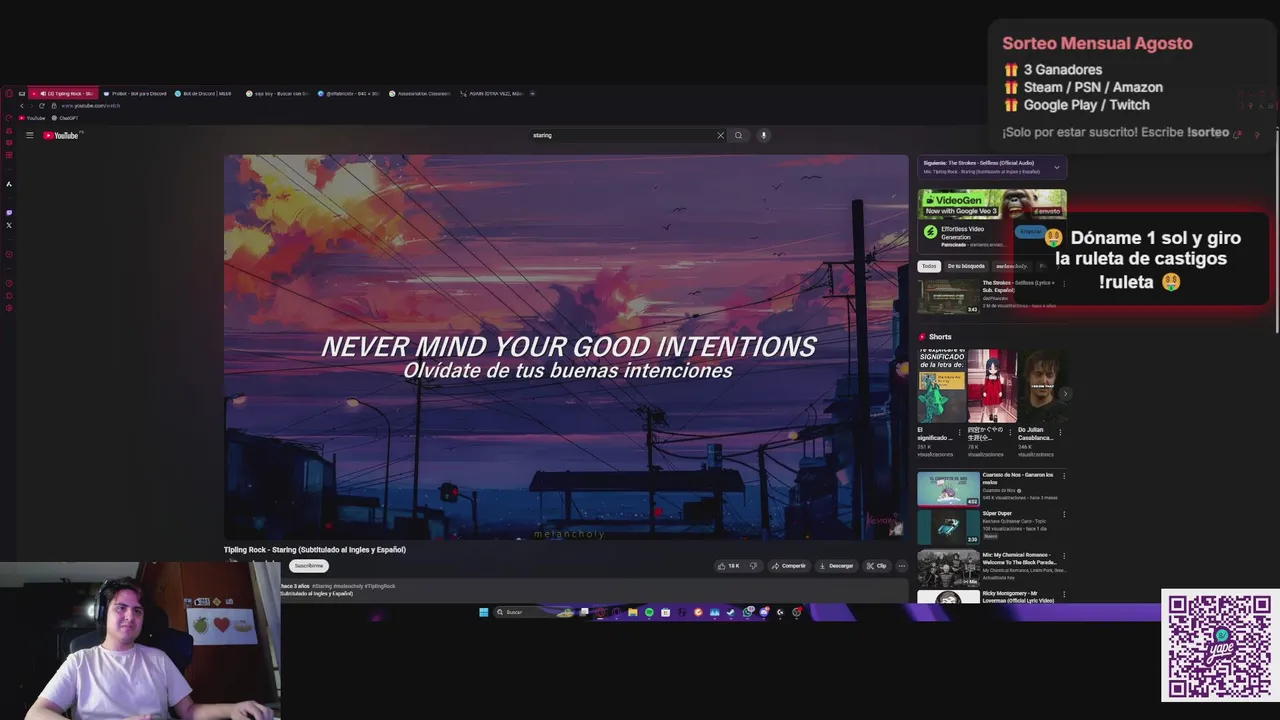The image size is (1280, 720).
Task: Go to the YouTube logo home
Action: pos(62,135)
